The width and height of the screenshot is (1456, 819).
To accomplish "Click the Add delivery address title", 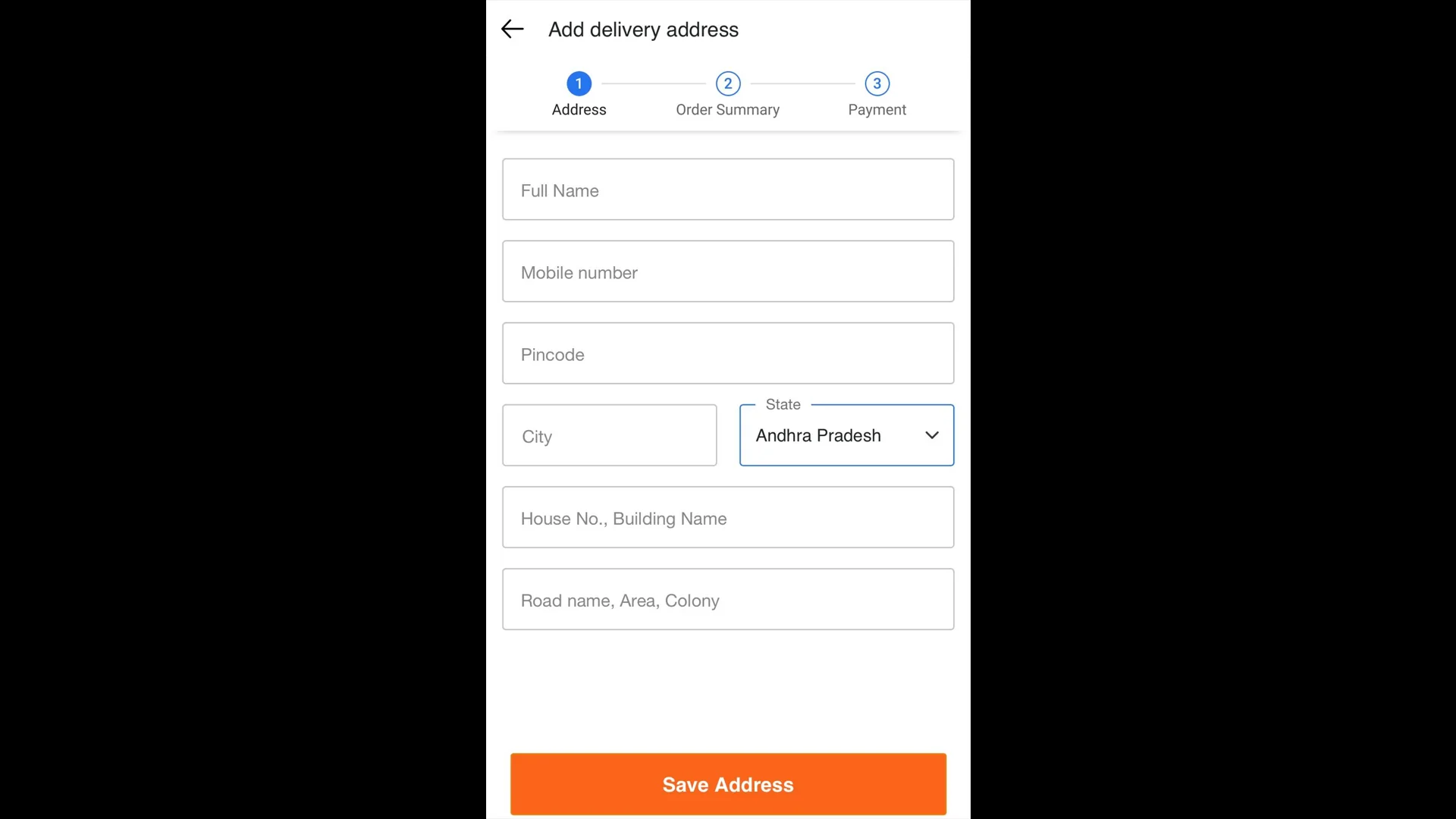I will click(x=643, y=30).
